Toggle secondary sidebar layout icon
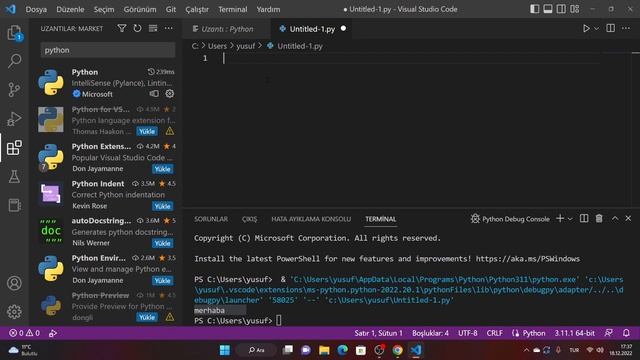This screenshot has height=360, width=640. coord(561,9)
